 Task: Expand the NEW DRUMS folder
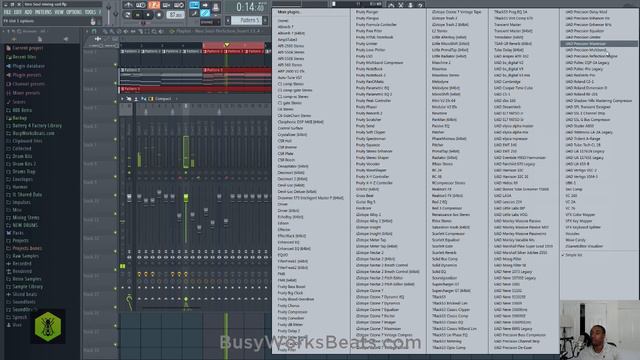point(25,225)
